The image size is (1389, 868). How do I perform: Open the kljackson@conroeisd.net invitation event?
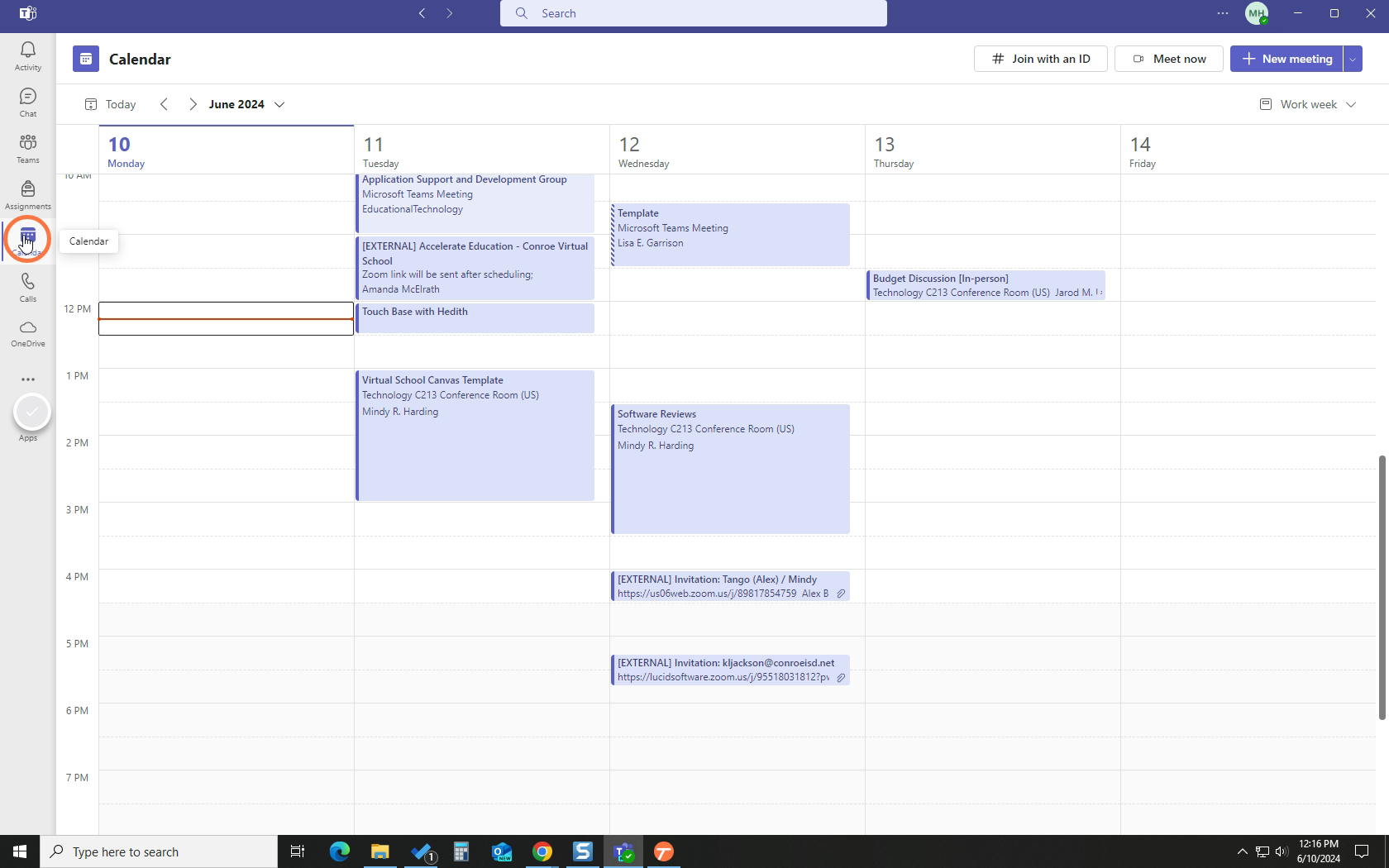pyautogui.click(x=730, y=670)
